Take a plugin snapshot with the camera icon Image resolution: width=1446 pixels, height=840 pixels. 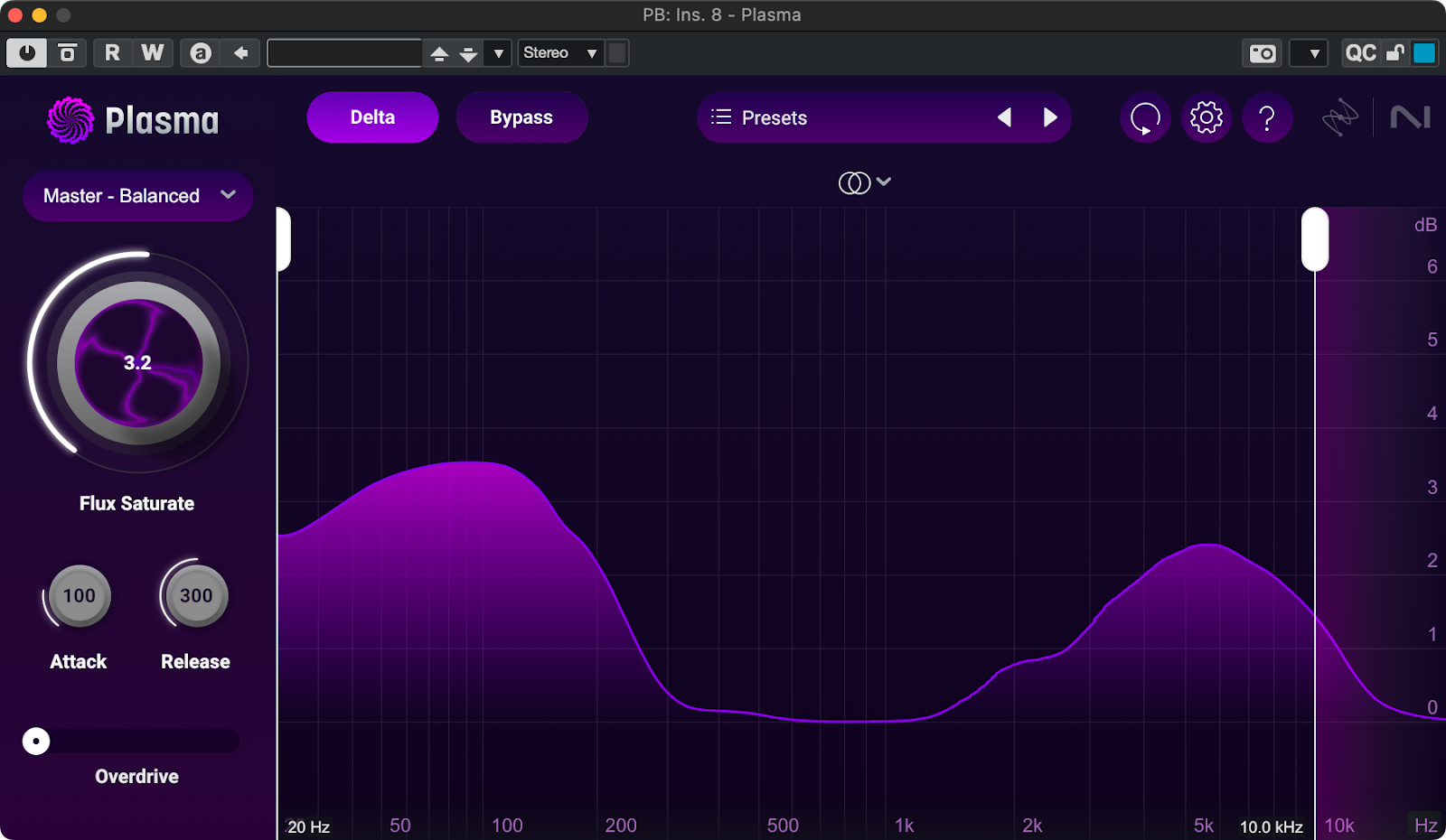pos(1263,53)
